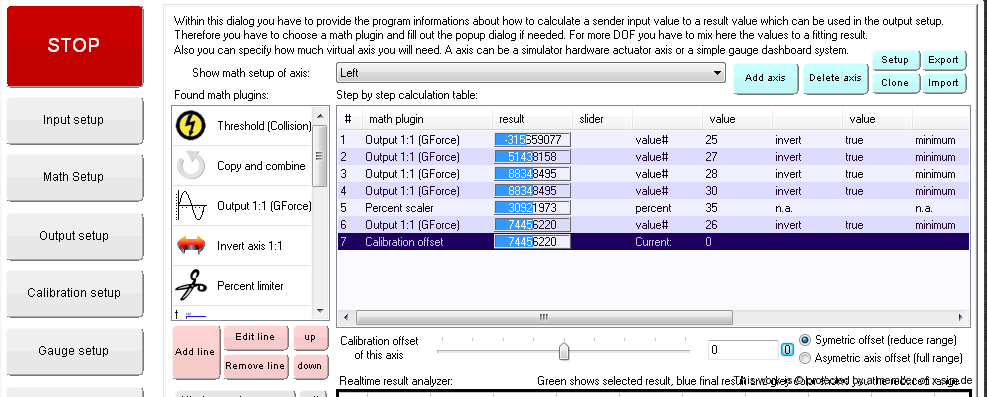Open the axis dropdown showing Left

tap(531, 73)
